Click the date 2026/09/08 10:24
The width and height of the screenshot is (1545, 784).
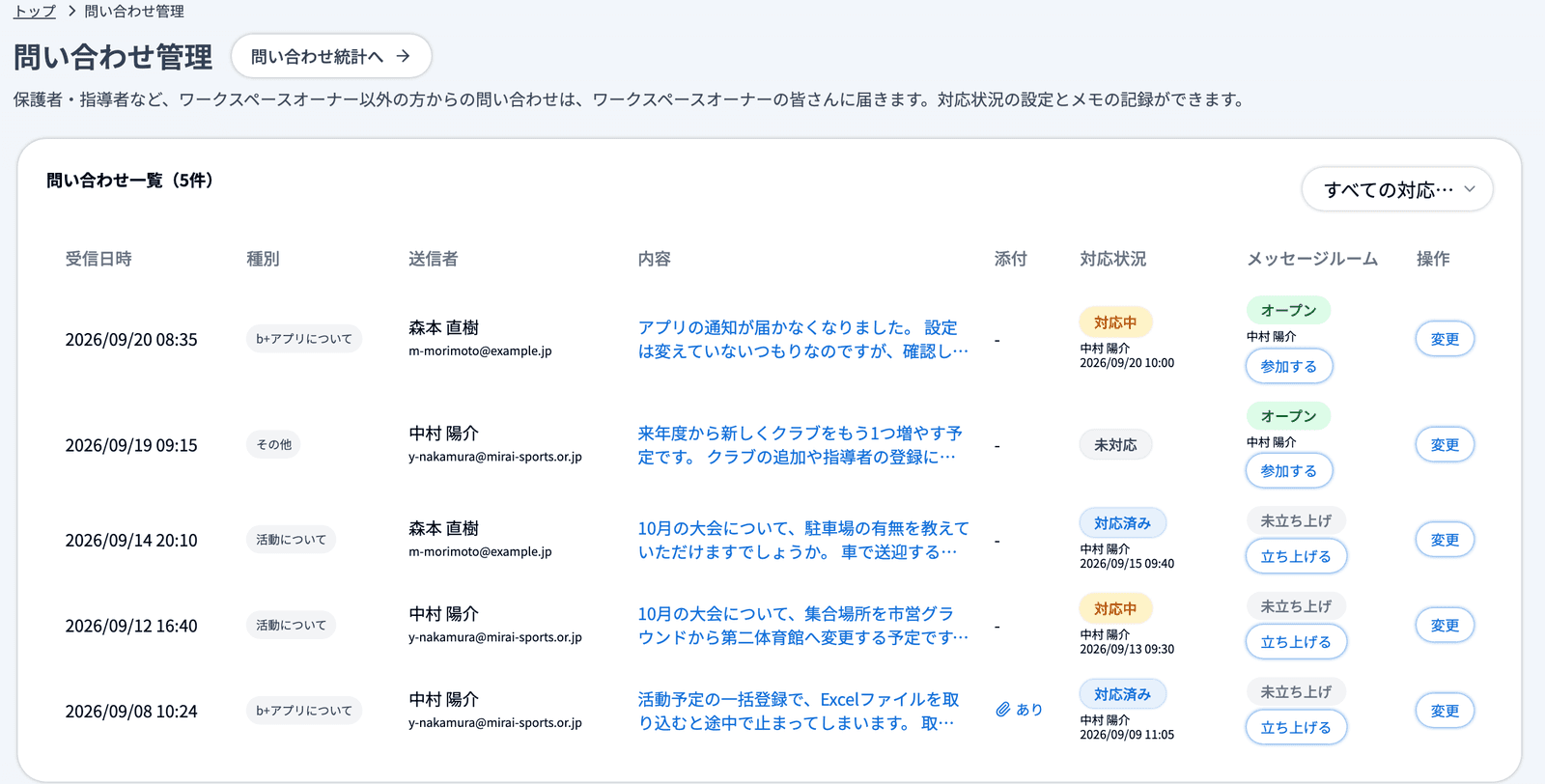tap(131, 712)
